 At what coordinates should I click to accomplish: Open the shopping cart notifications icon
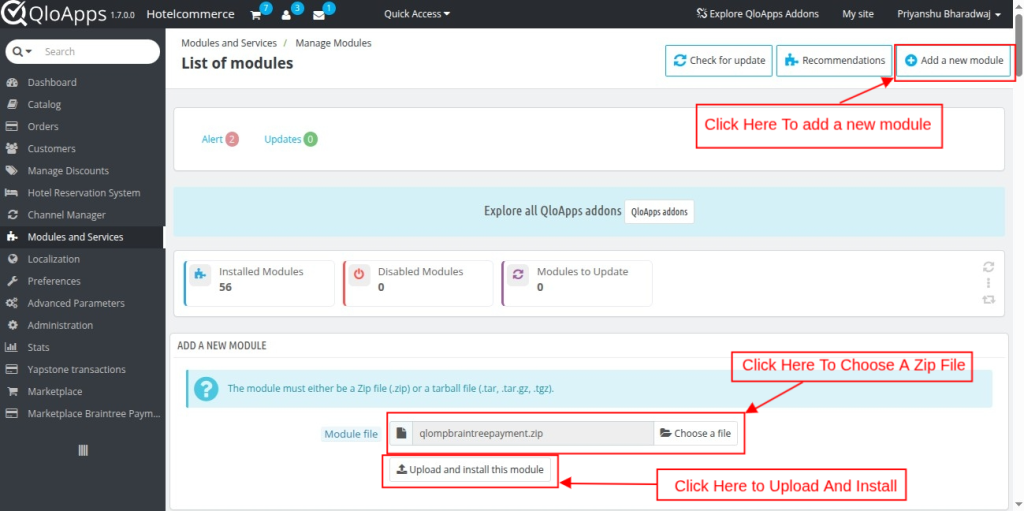(256, 15)
